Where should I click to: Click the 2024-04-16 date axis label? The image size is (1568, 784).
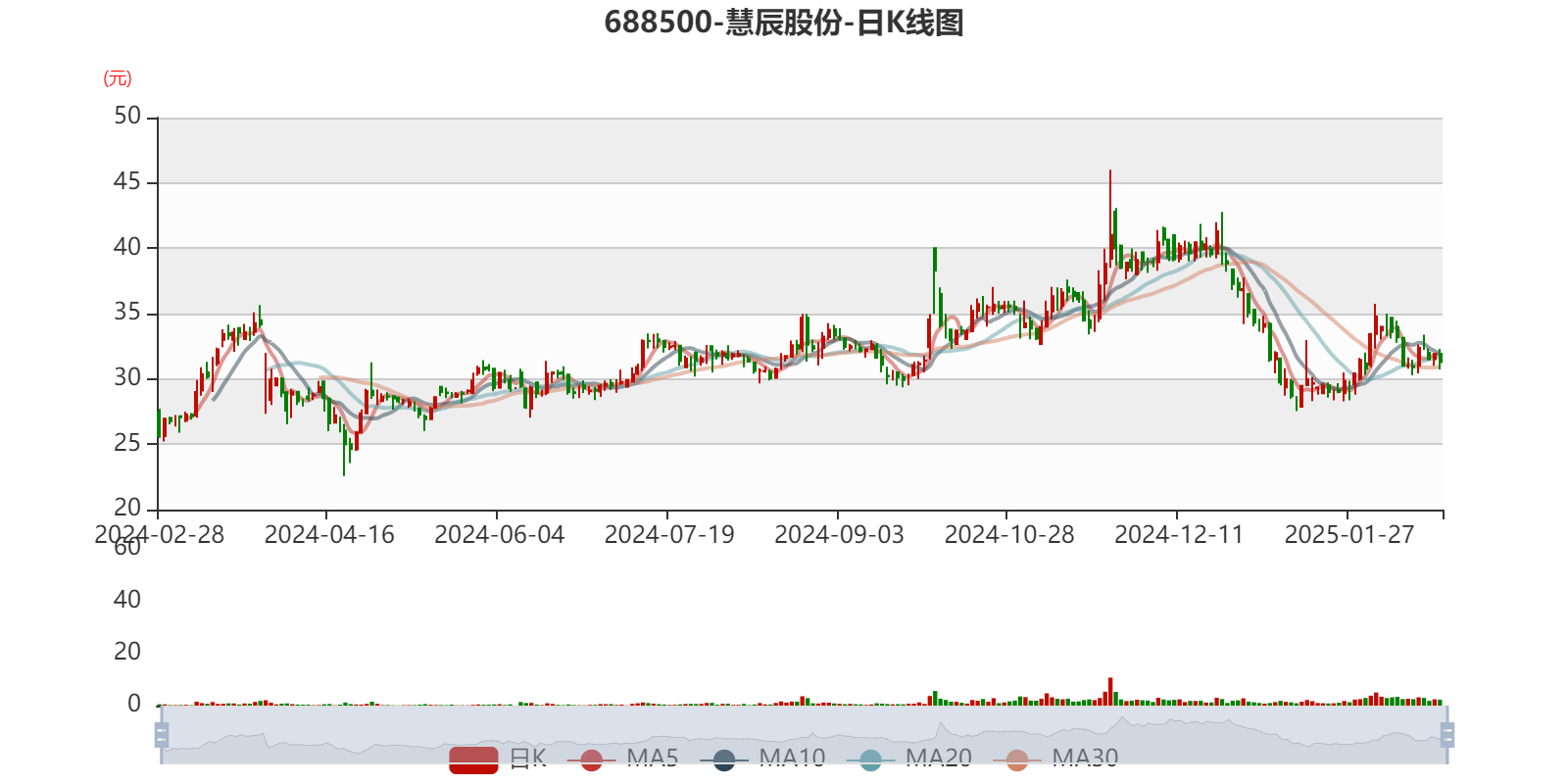click(x=329, y=535)
